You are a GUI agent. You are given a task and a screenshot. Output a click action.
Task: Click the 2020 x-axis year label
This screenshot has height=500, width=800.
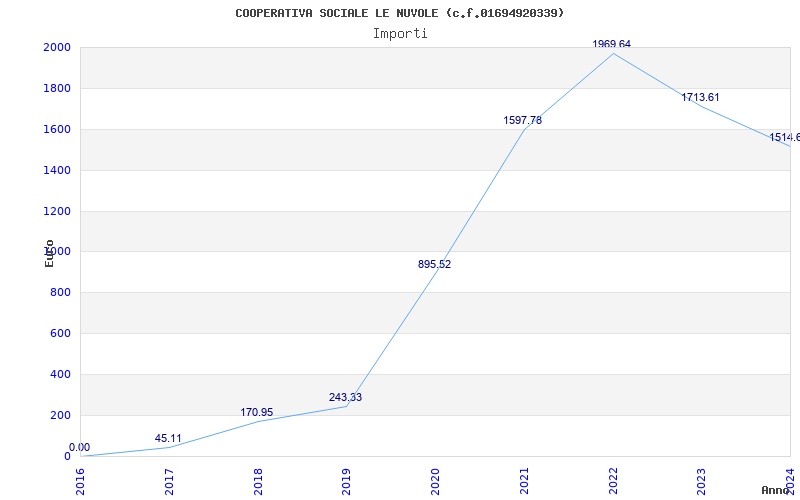[435, 482]
